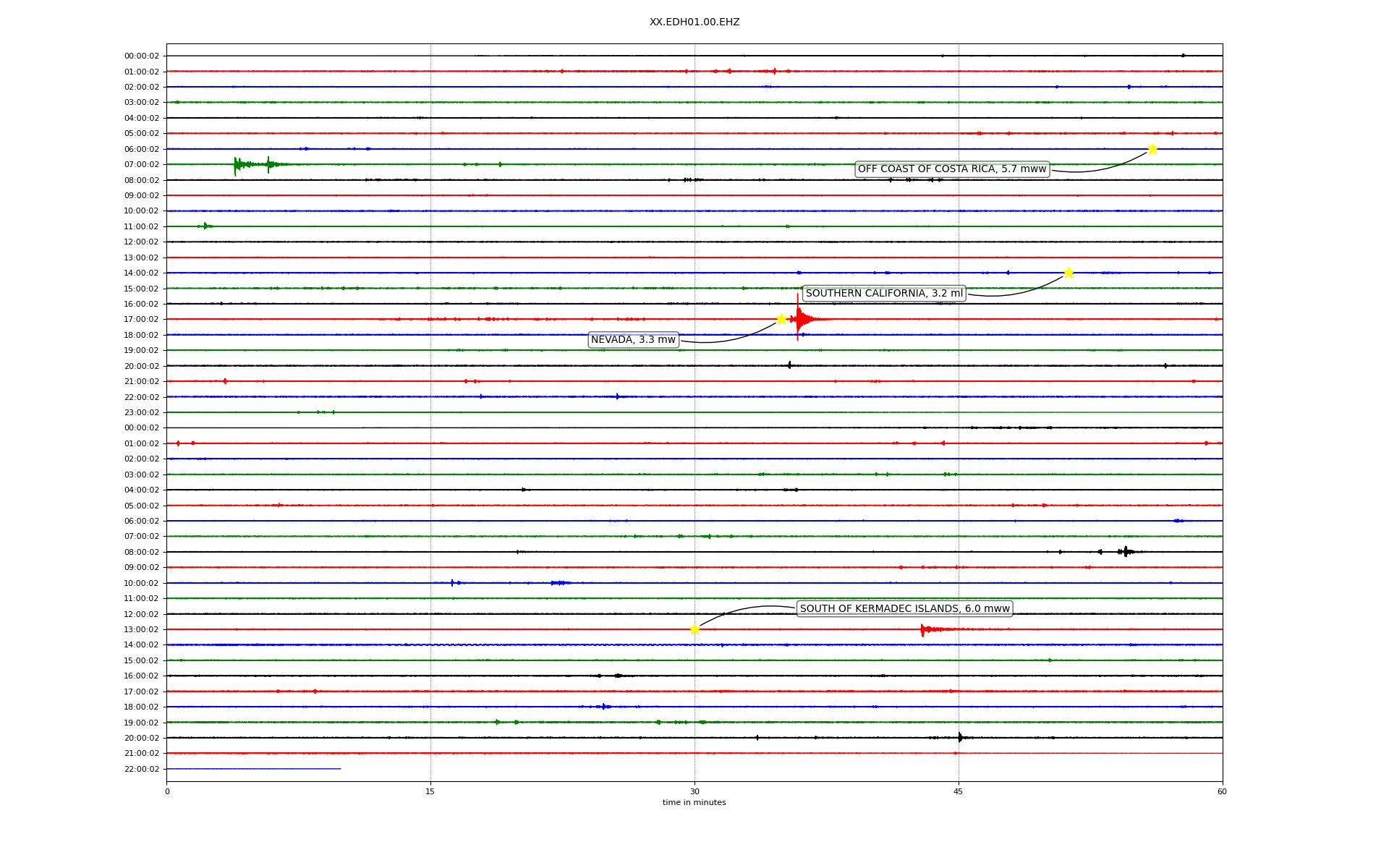Click the red arrival on 13:00:02 trace
Image resolution: width=1389 pixels, height=868 pixels.
[x=924, y=629]
